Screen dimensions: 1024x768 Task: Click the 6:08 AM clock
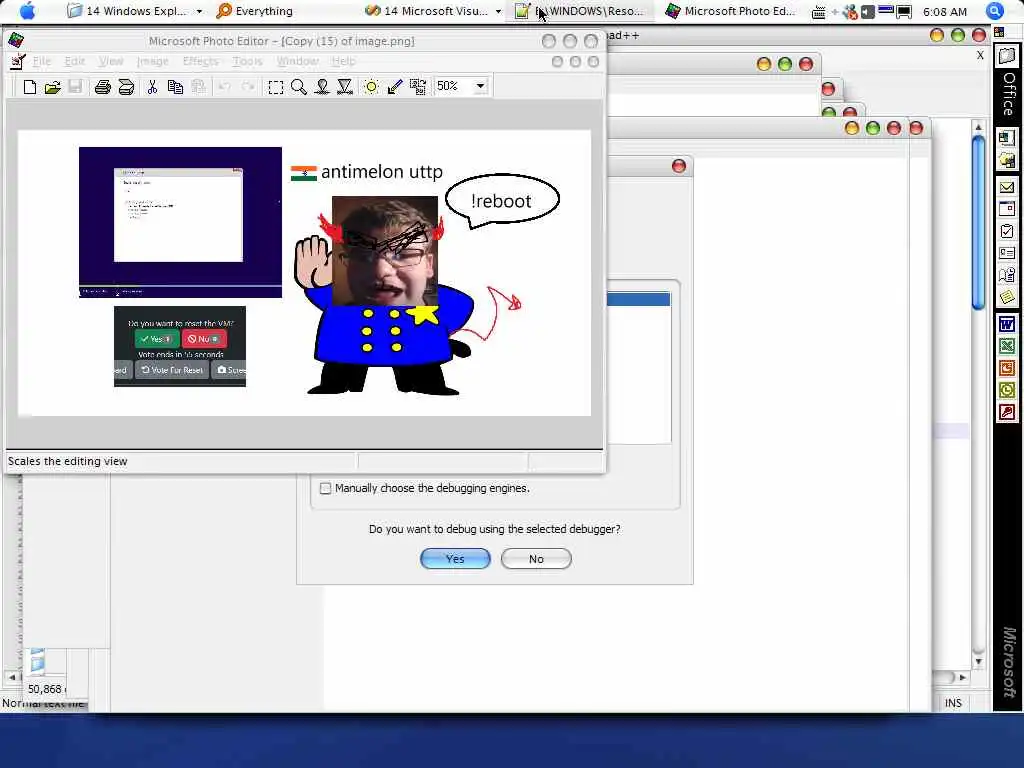click(x=945, y=12)
